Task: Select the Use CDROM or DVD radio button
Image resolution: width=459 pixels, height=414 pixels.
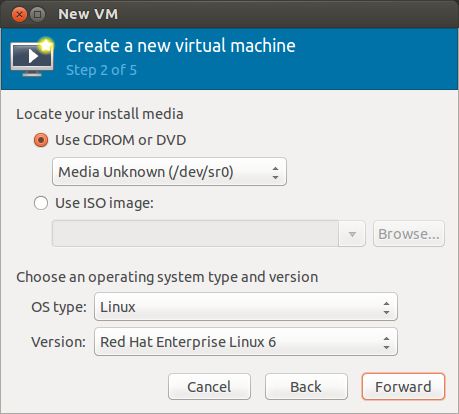Action: (x=41, y=140)
